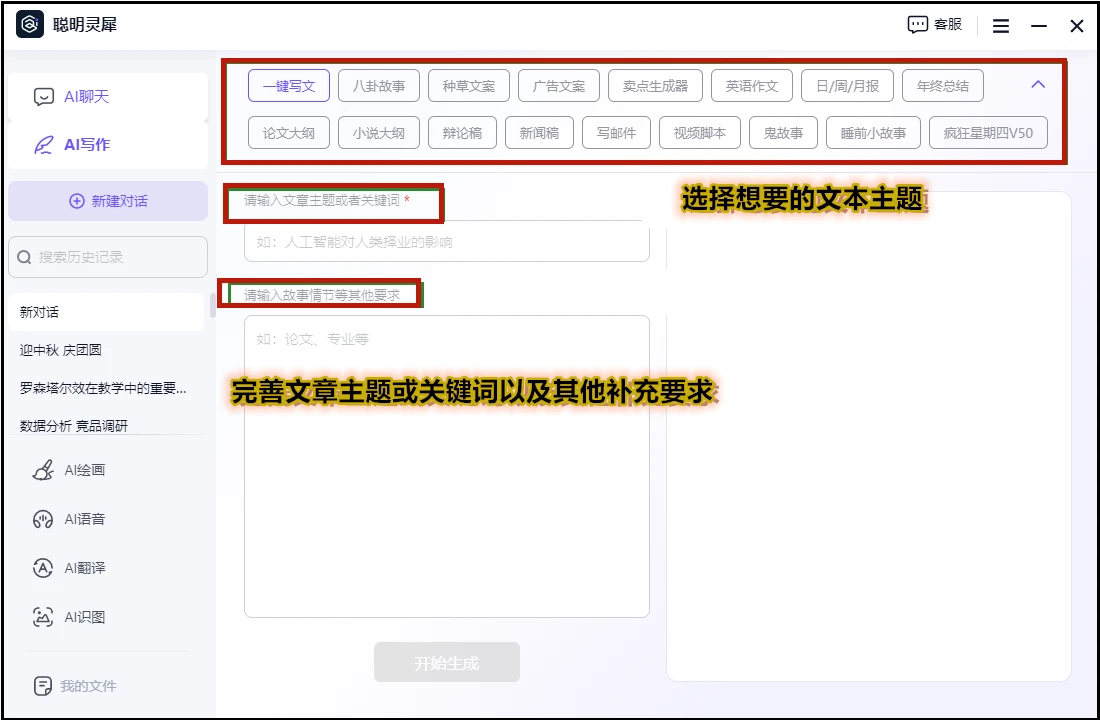Click the 聪明灵犀 app logo icon
Viewport: 1100px width, 720px height.
(29, 25)
